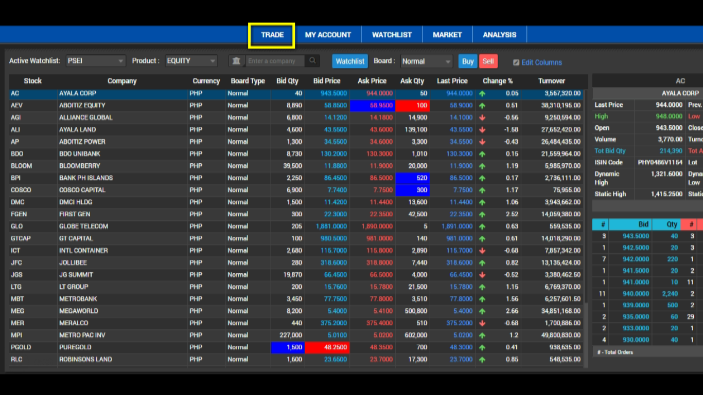Click AEV red ask quantity 100
Image resolution: width=703 pixels, height=395 pixels.
coord(412,106)
